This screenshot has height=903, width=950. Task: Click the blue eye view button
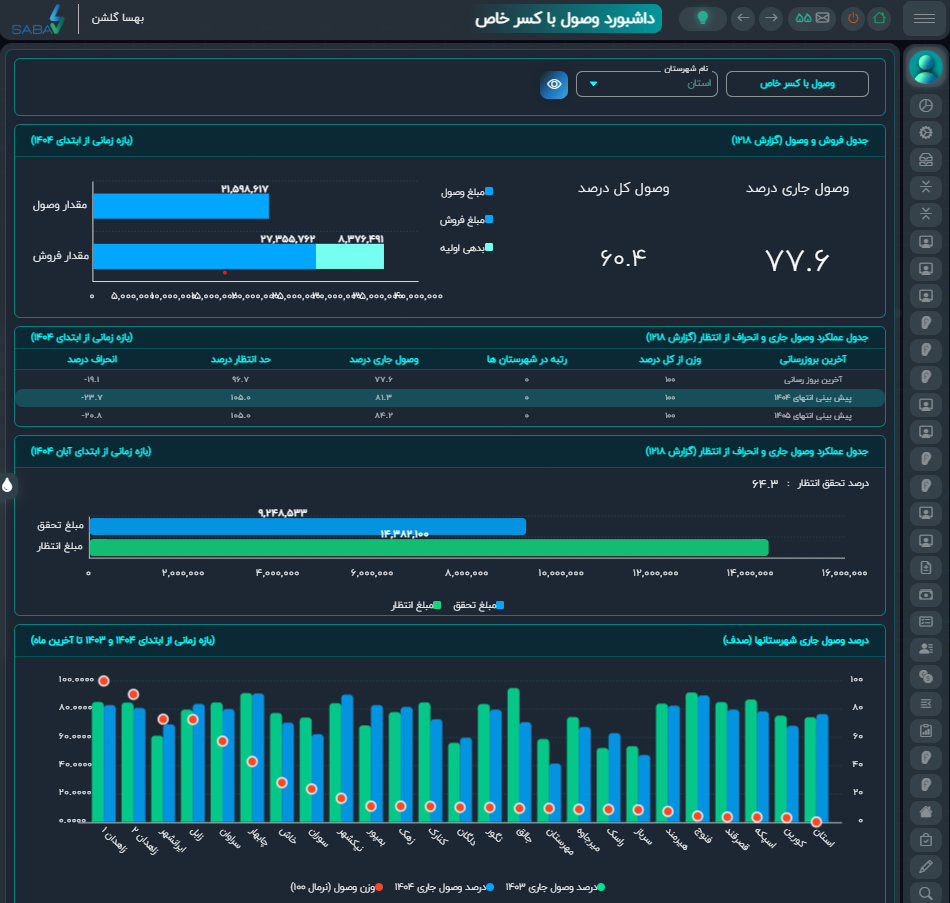[554, 84]
